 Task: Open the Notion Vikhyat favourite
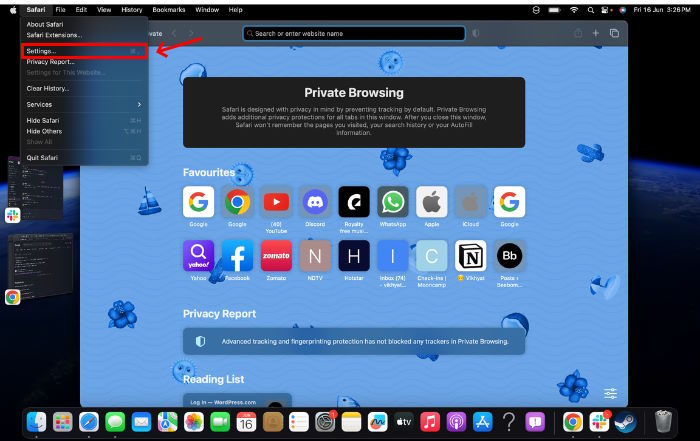(471, 256)
